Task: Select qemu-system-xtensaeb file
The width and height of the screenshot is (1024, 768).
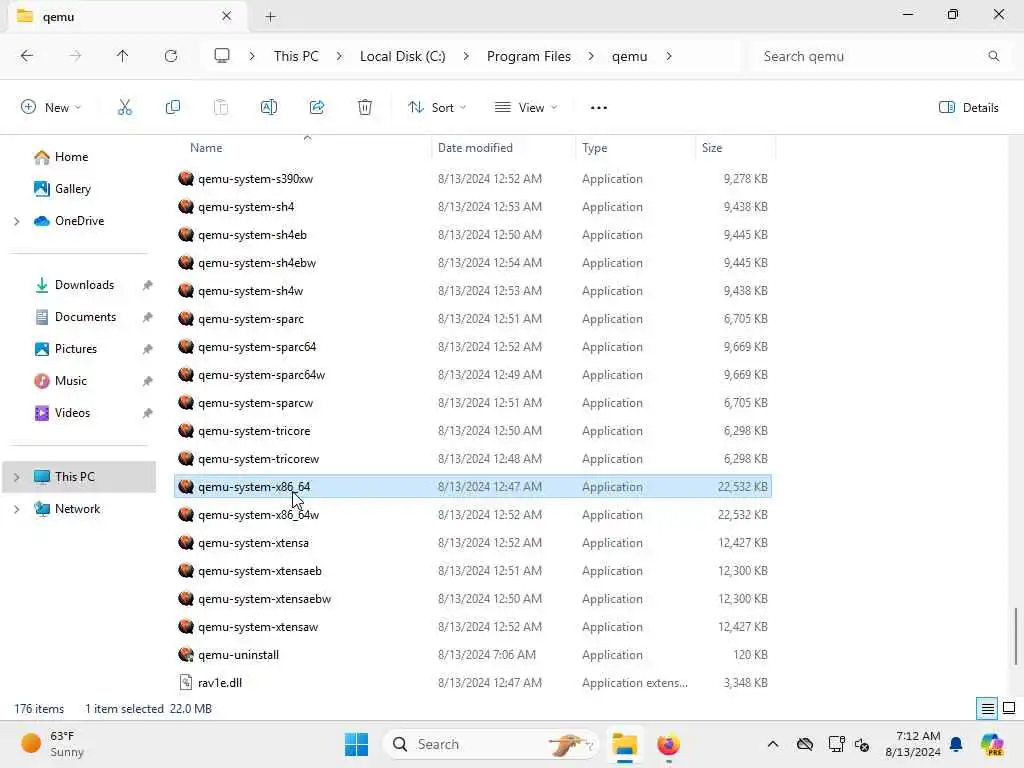Action: pyautogui.click(x=473, y=571)
